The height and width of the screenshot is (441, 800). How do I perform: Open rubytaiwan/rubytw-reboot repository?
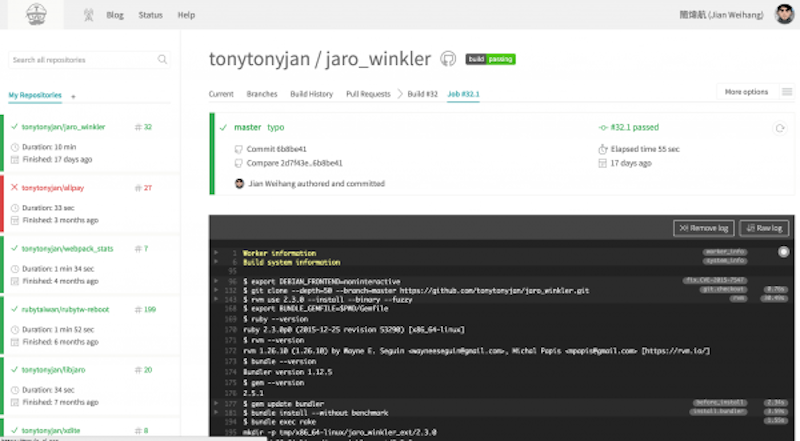pyautogui.click(x=65, y=309)
